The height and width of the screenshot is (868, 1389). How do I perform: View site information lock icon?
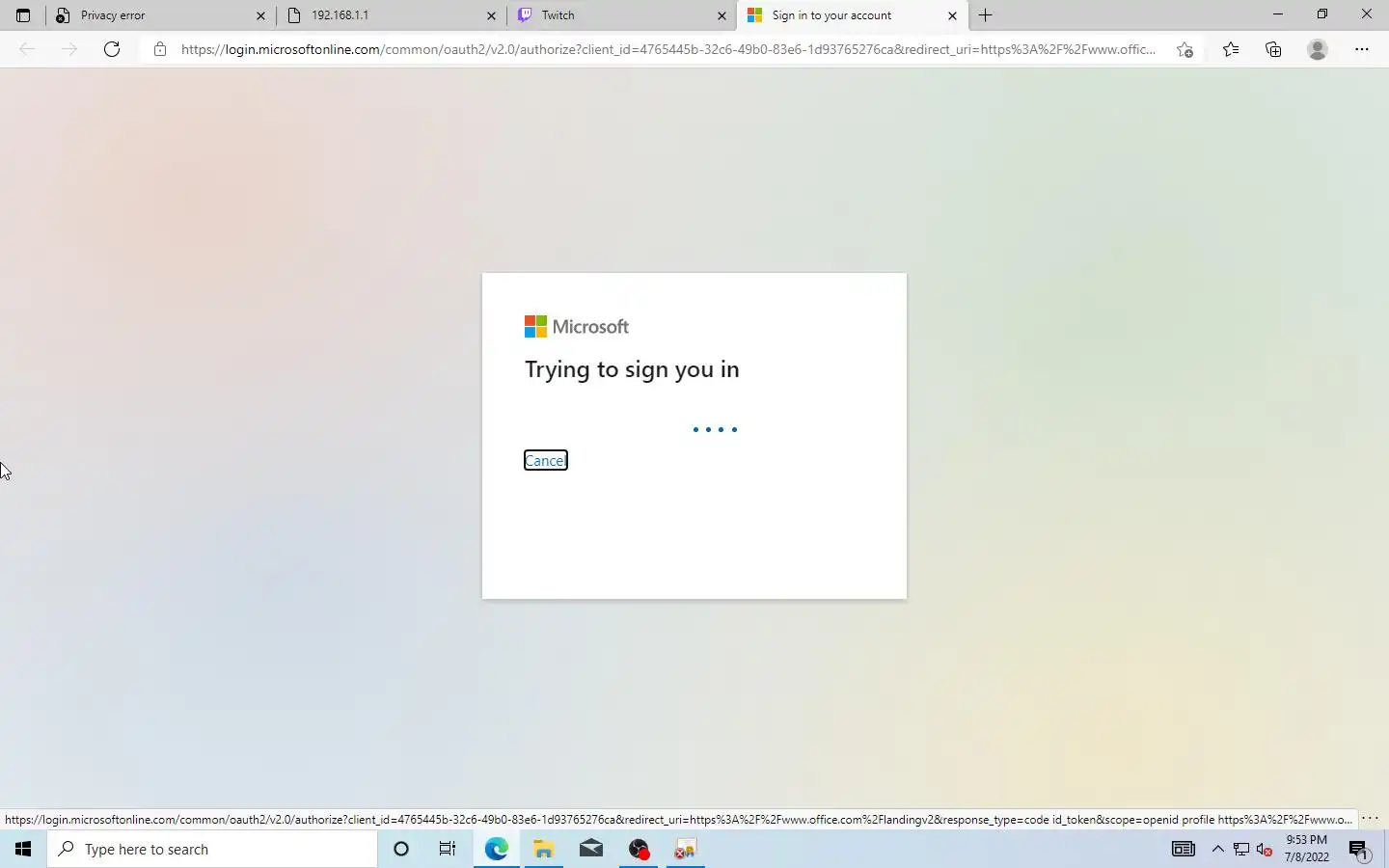pyautogui.click(x=160, y=49)
